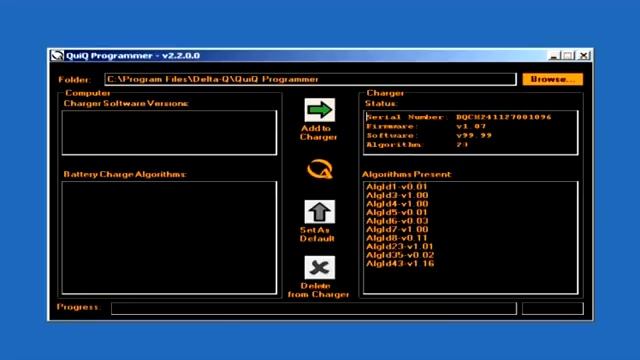Click the Browse... button
The width and height of the screenshot is (640, 360).
553,79
